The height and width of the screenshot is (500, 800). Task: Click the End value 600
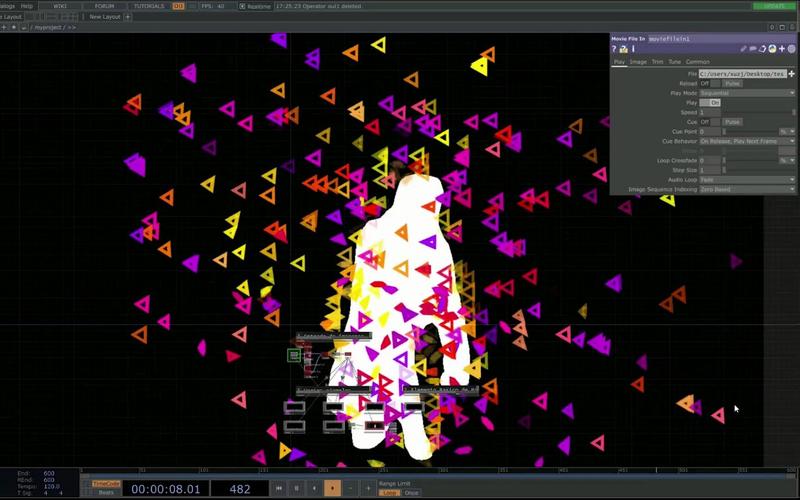[x=49, y=473]
